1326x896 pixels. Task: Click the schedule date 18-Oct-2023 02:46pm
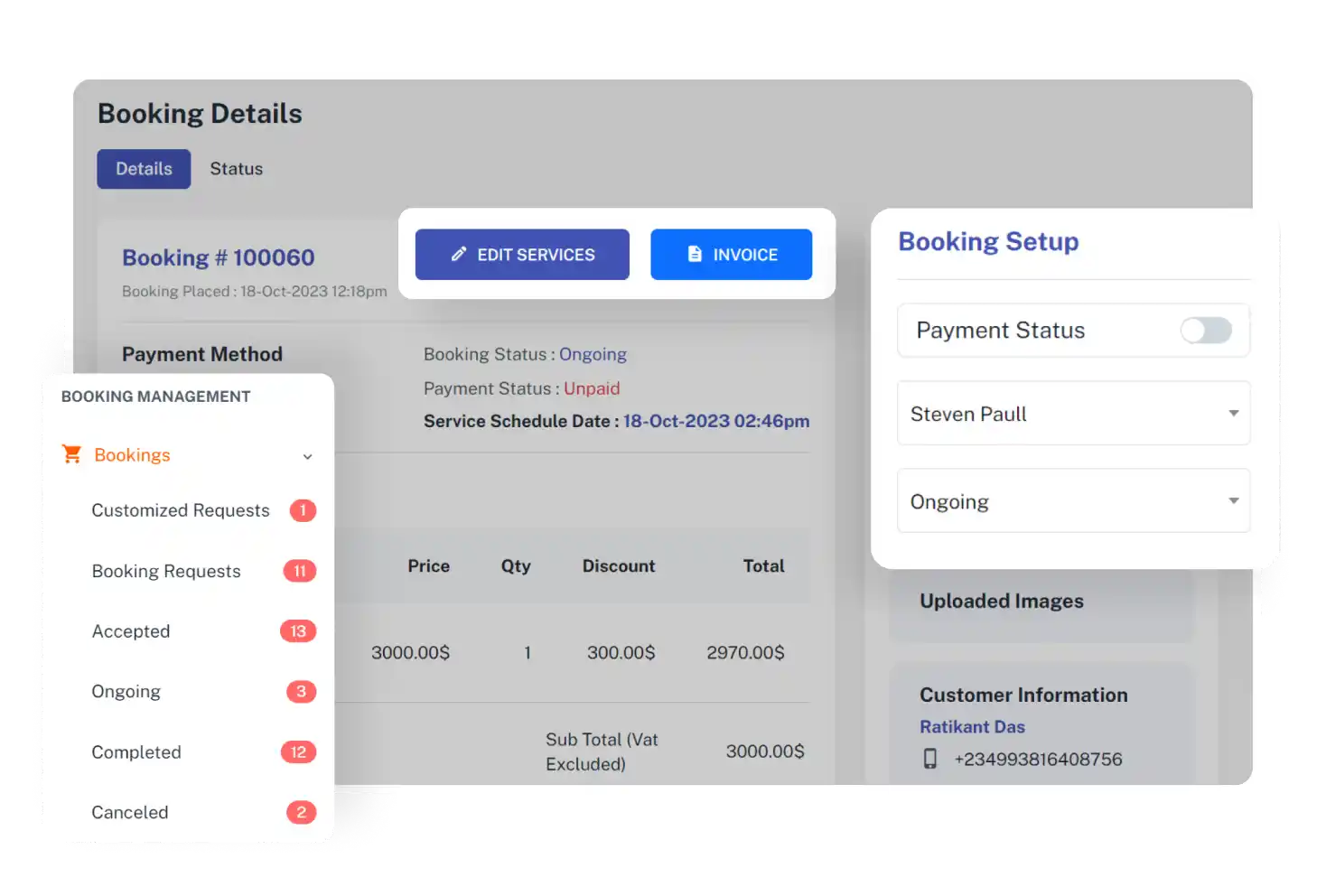coord(716,421)
